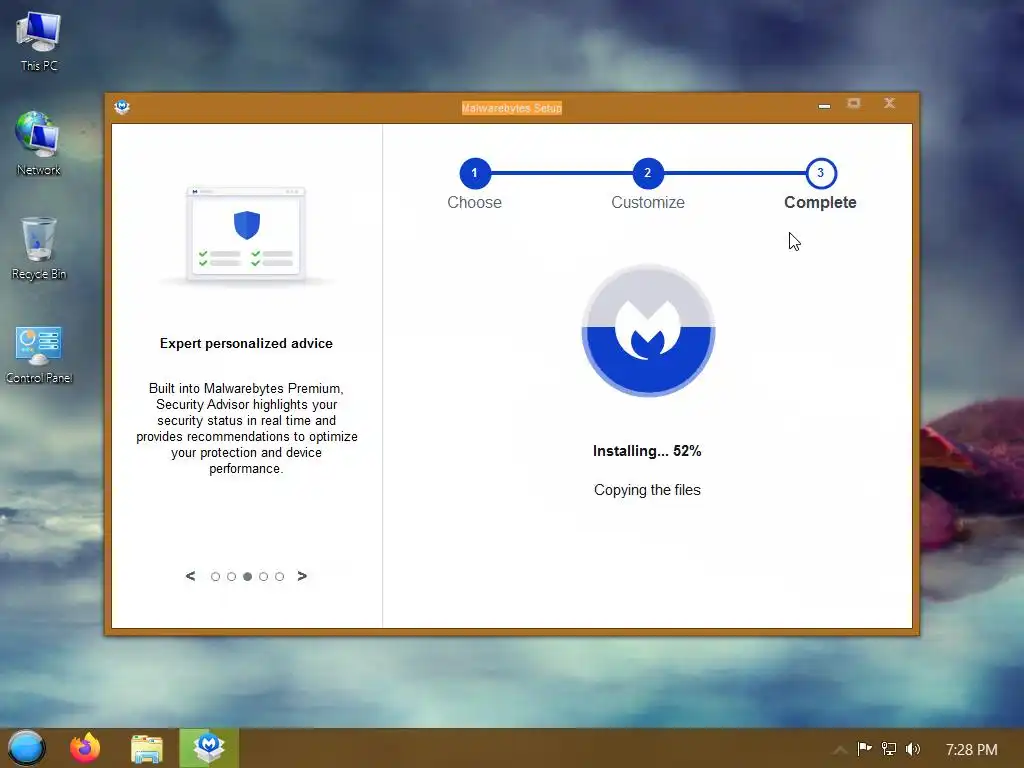
Task: Minimize the Malwarebytes Setup window
Action: coord(824,105)
